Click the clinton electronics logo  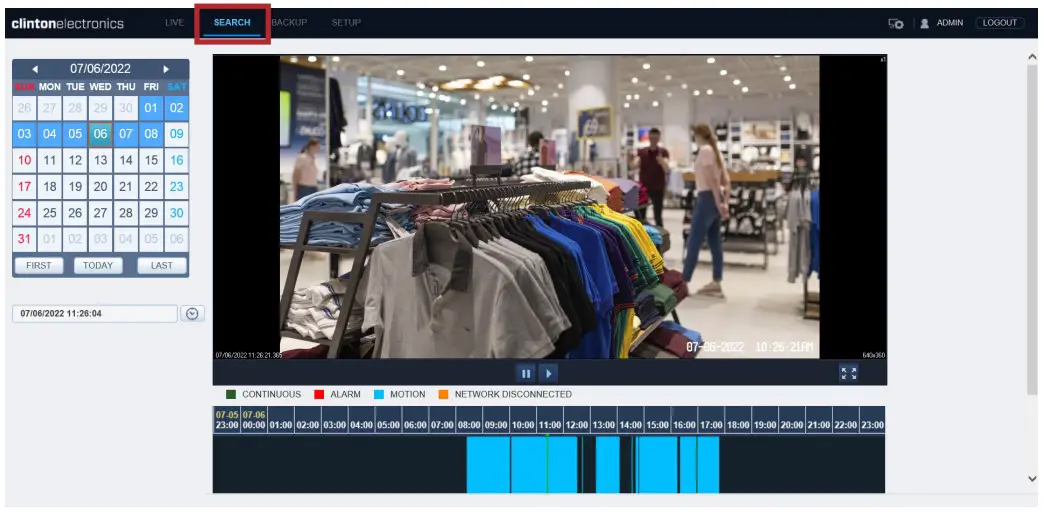67,23
